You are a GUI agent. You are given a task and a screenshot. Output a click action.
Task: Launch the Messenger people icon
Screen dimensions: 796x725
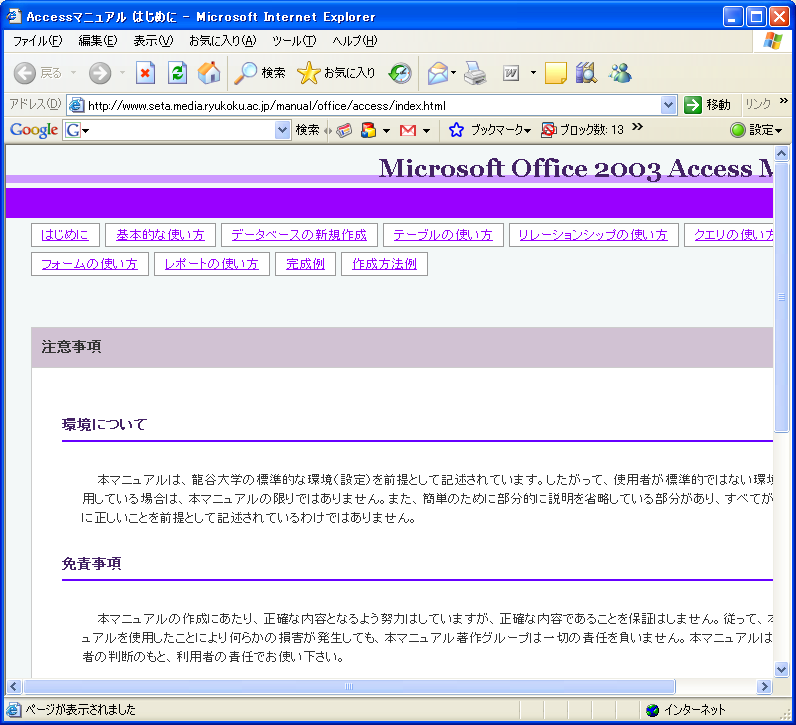click(x=620, y=74)
